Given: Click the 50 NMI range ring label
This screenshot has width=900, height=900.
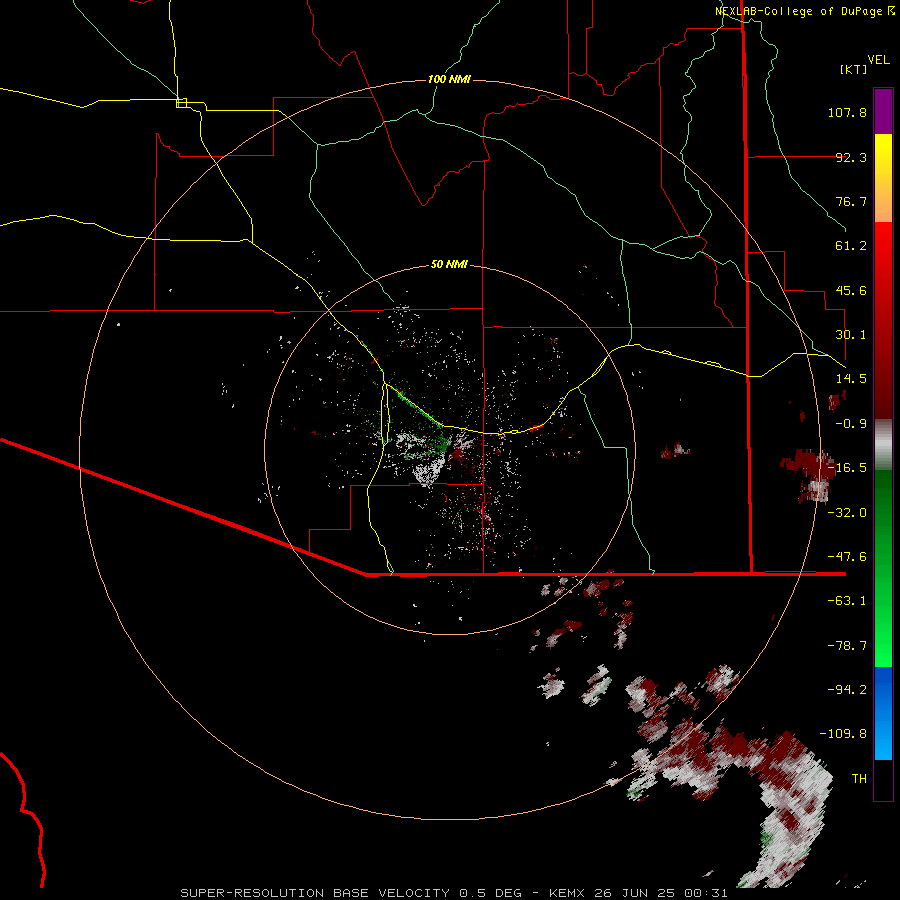Looking at the screenshot, I should (x=449, y=264).
